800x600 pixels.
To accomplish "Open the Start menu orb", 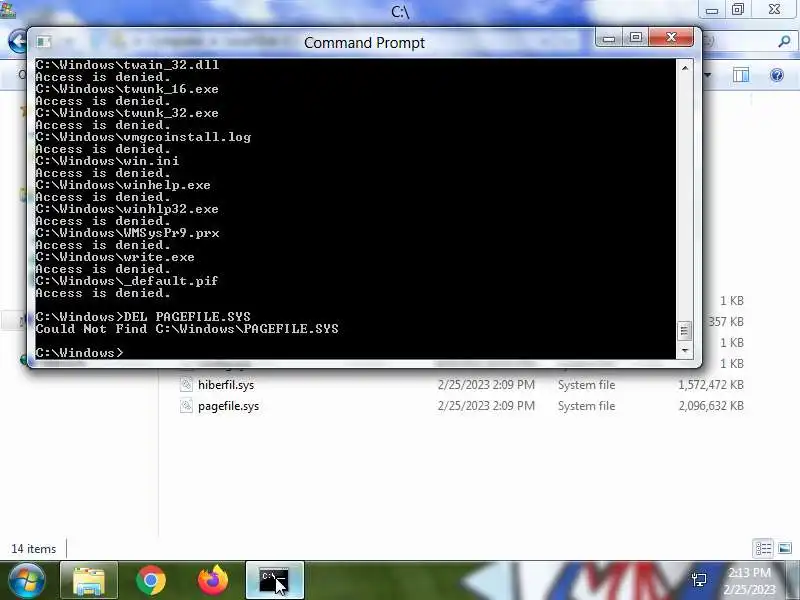I will click(26, 580).
